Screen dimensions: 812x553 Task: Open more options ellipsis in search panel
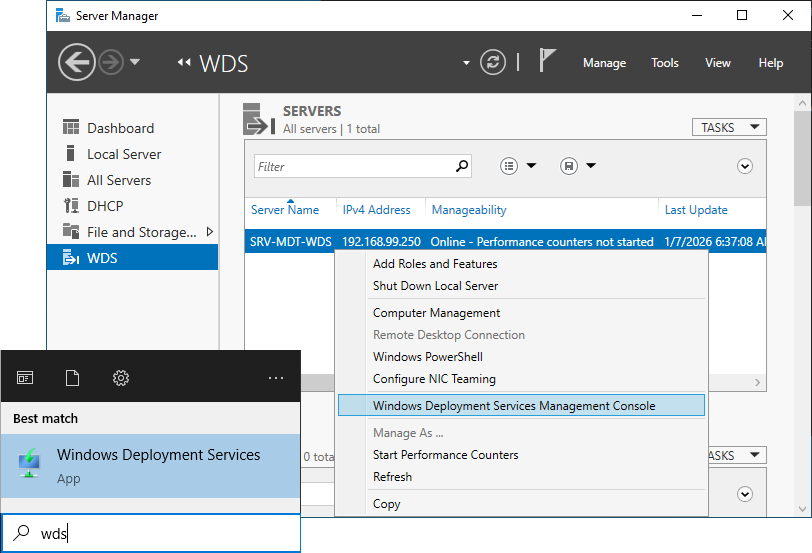click(276, 378)
